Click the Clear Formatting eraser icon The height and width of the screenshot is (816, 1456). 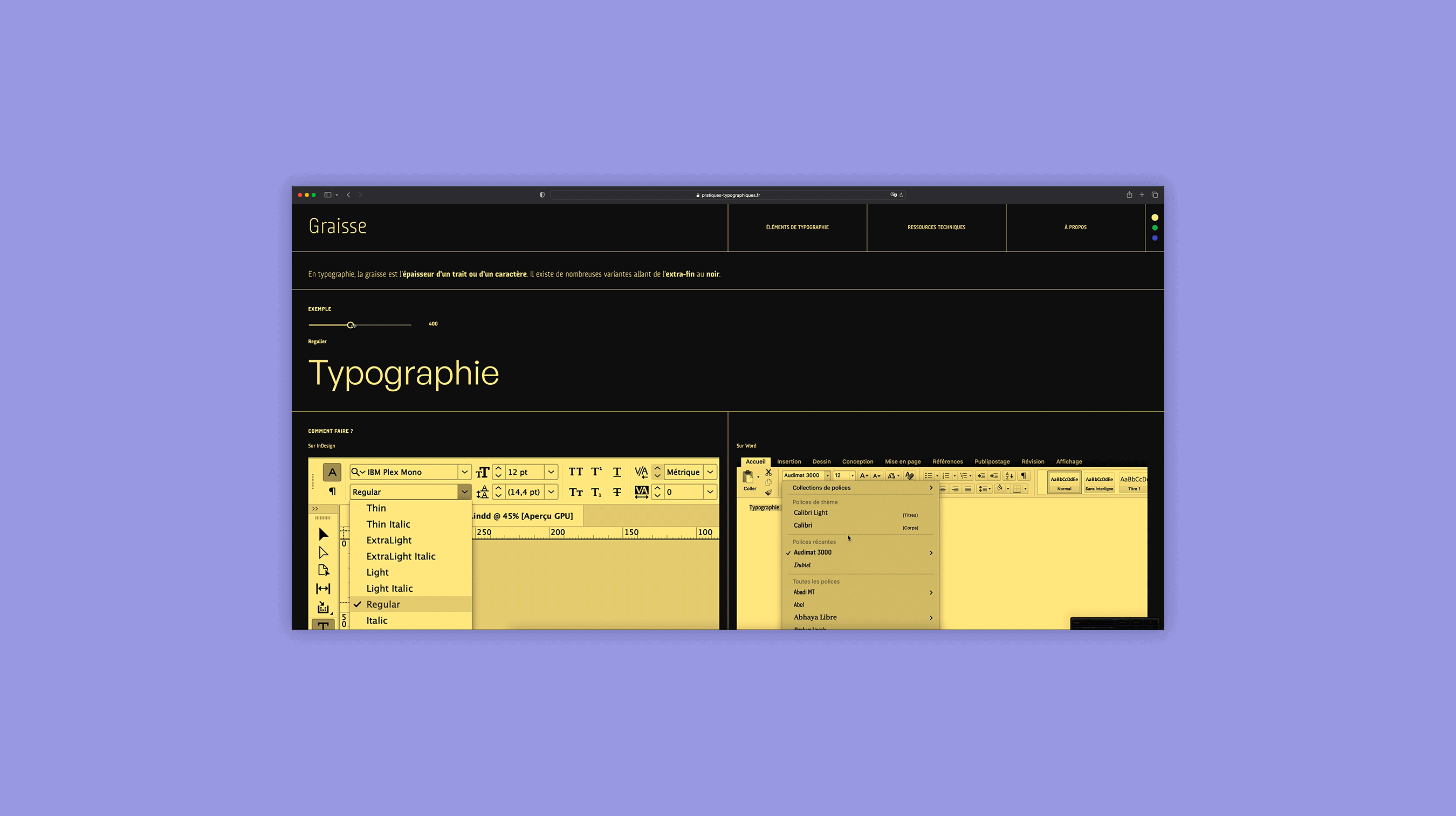click(909, 476)
